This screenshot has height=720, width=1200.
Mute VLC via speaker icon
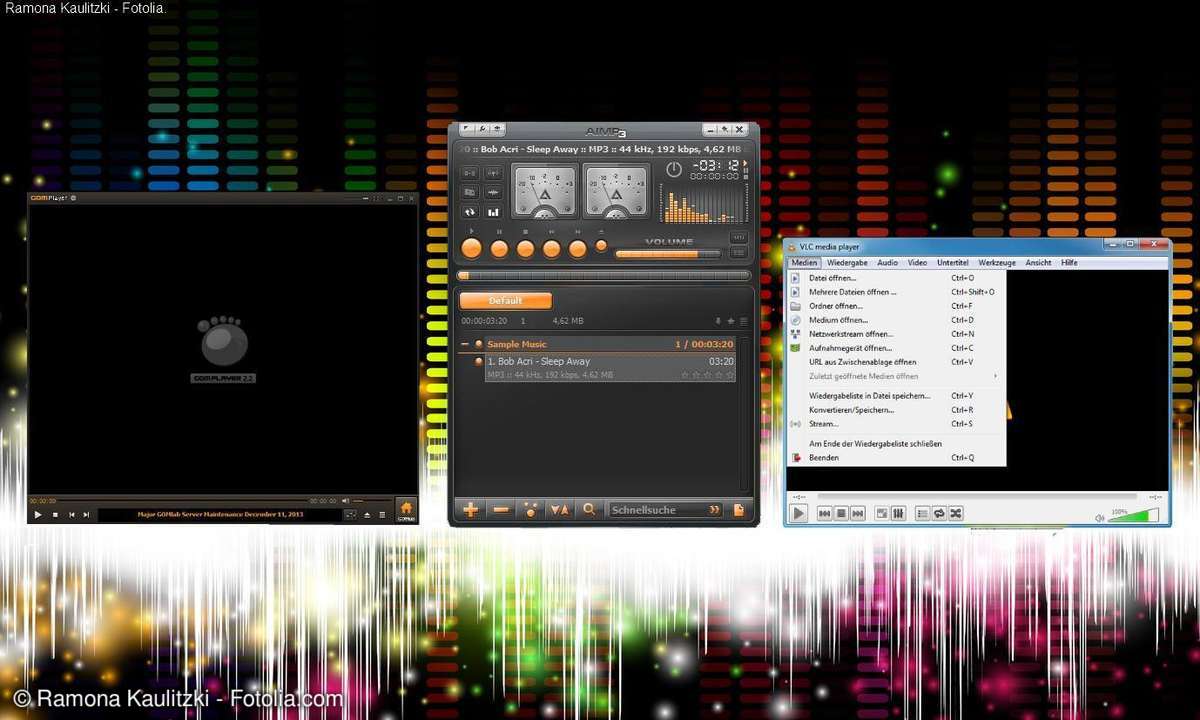(1100, 518)
